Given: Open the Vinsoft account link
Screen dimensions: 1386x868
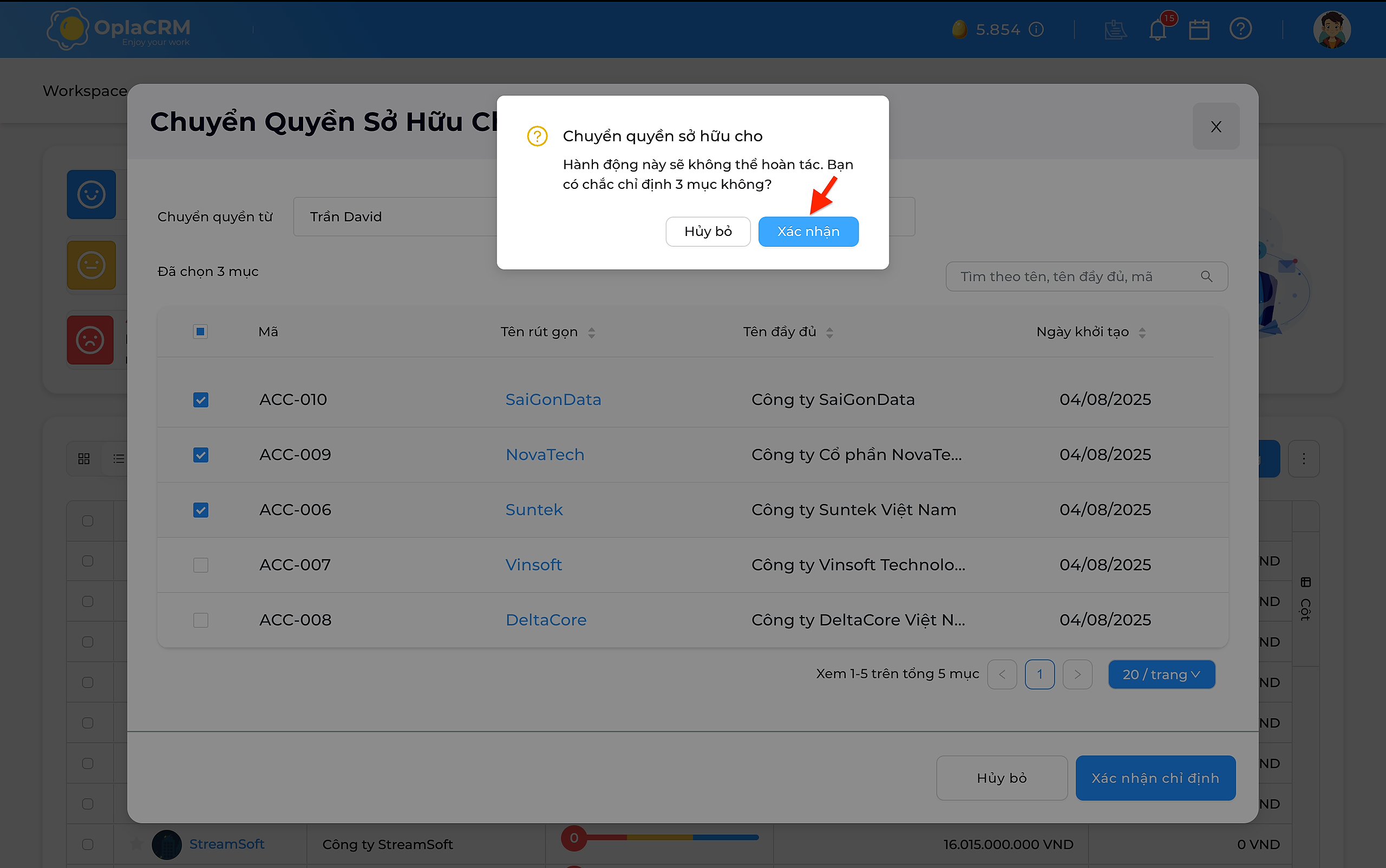Looking at the screenshot, I should (x=534, y=565).
